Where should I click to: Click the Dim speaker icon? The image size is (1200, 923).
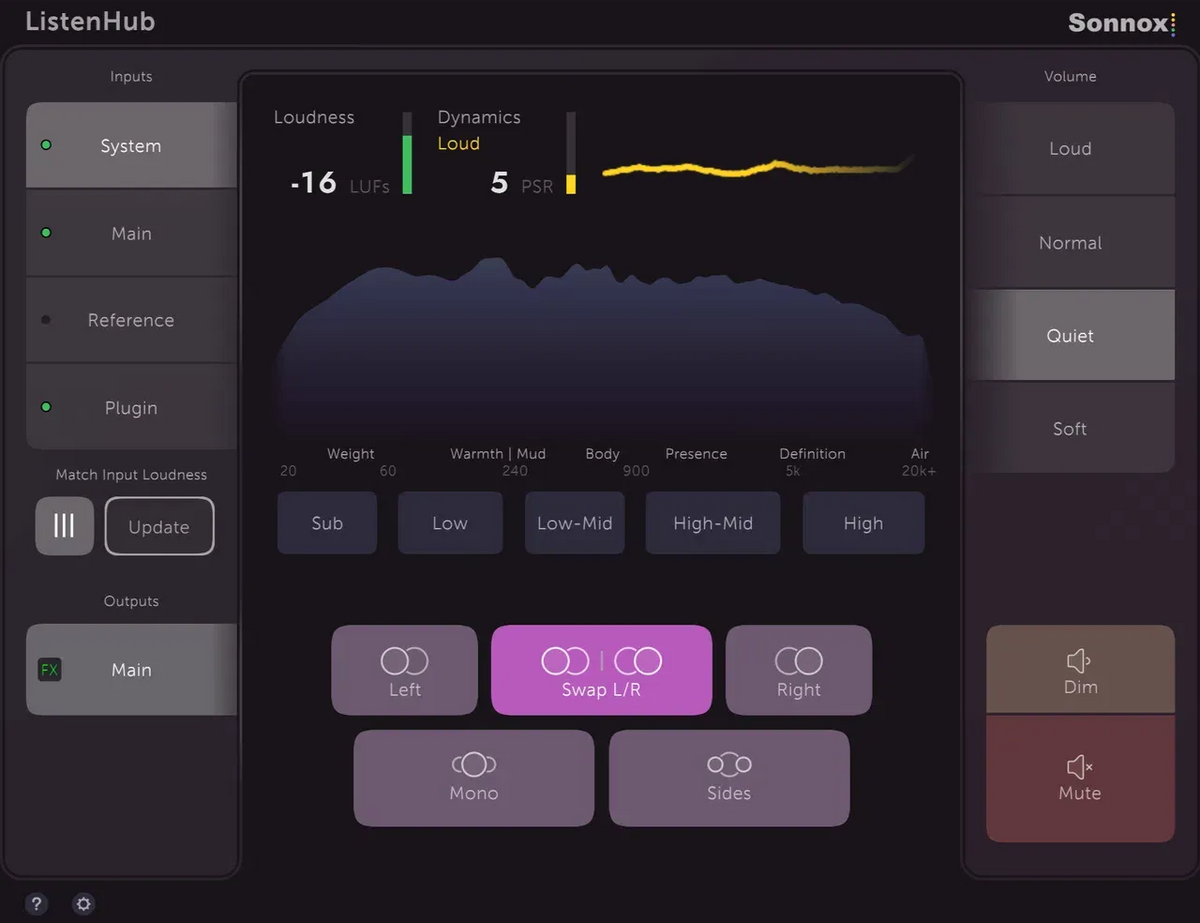click(1080, 659)
